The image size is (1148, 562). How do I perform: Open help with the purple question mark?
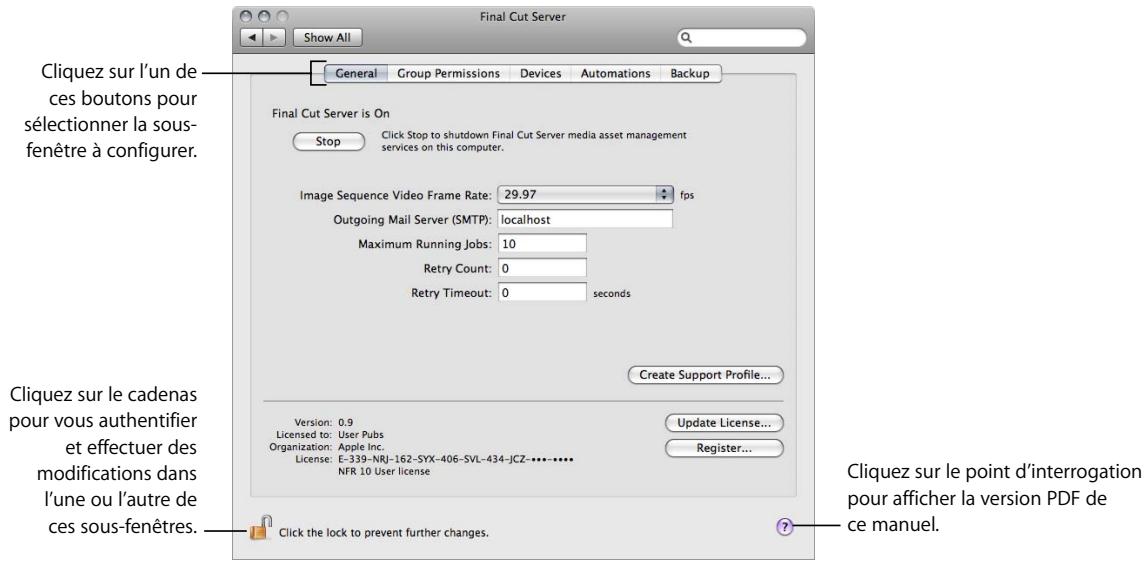[x=783, y=526]
